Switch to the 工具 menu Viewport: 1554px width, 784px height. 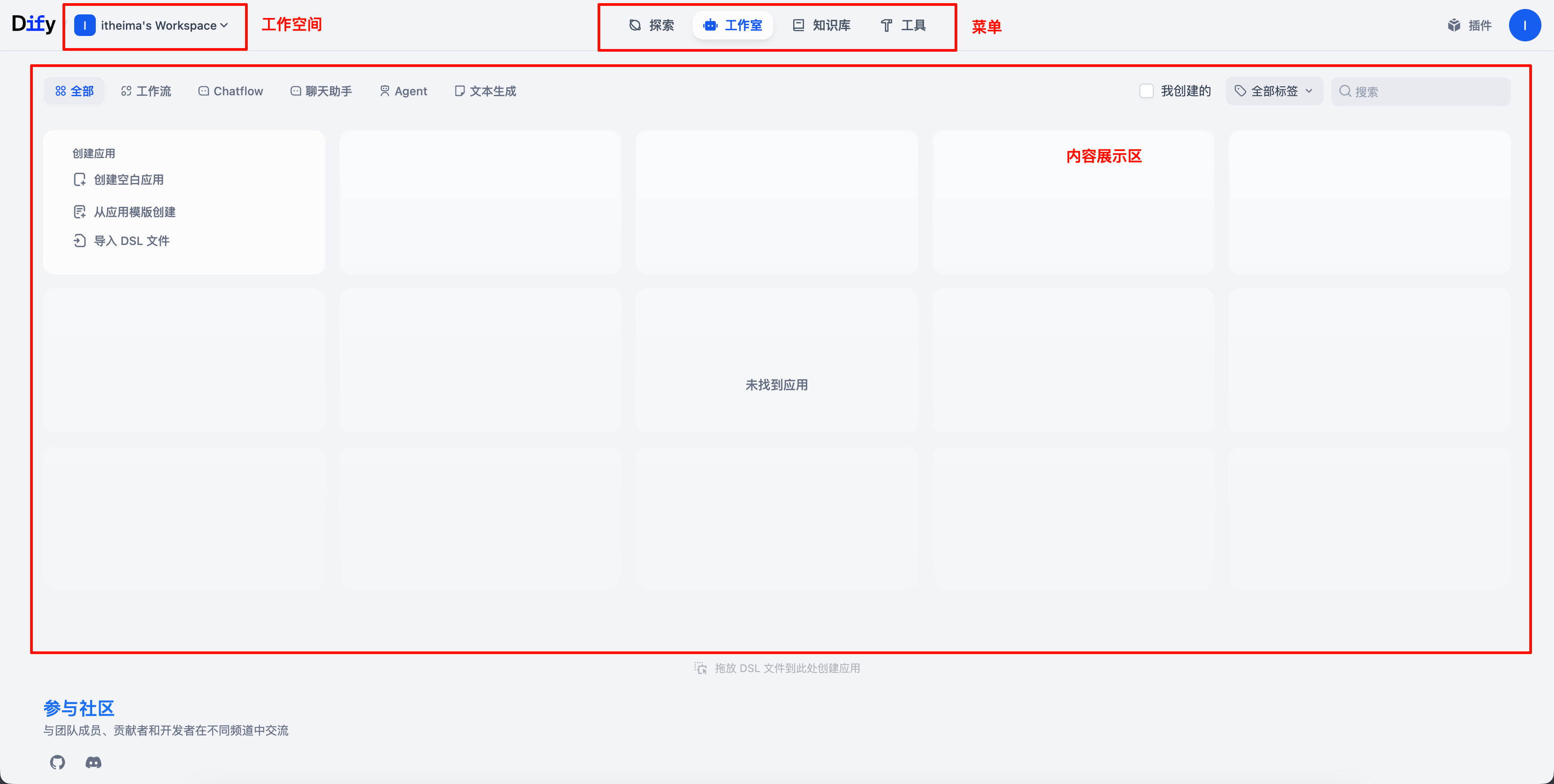coord(903,25)
